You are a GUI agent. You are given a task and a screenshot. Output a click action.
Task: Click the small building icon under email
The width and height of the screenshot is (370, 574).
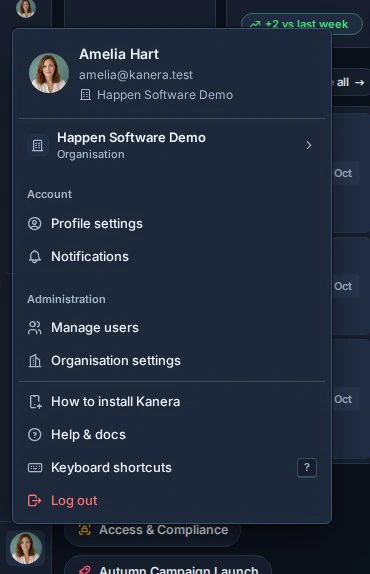[85, 95]
